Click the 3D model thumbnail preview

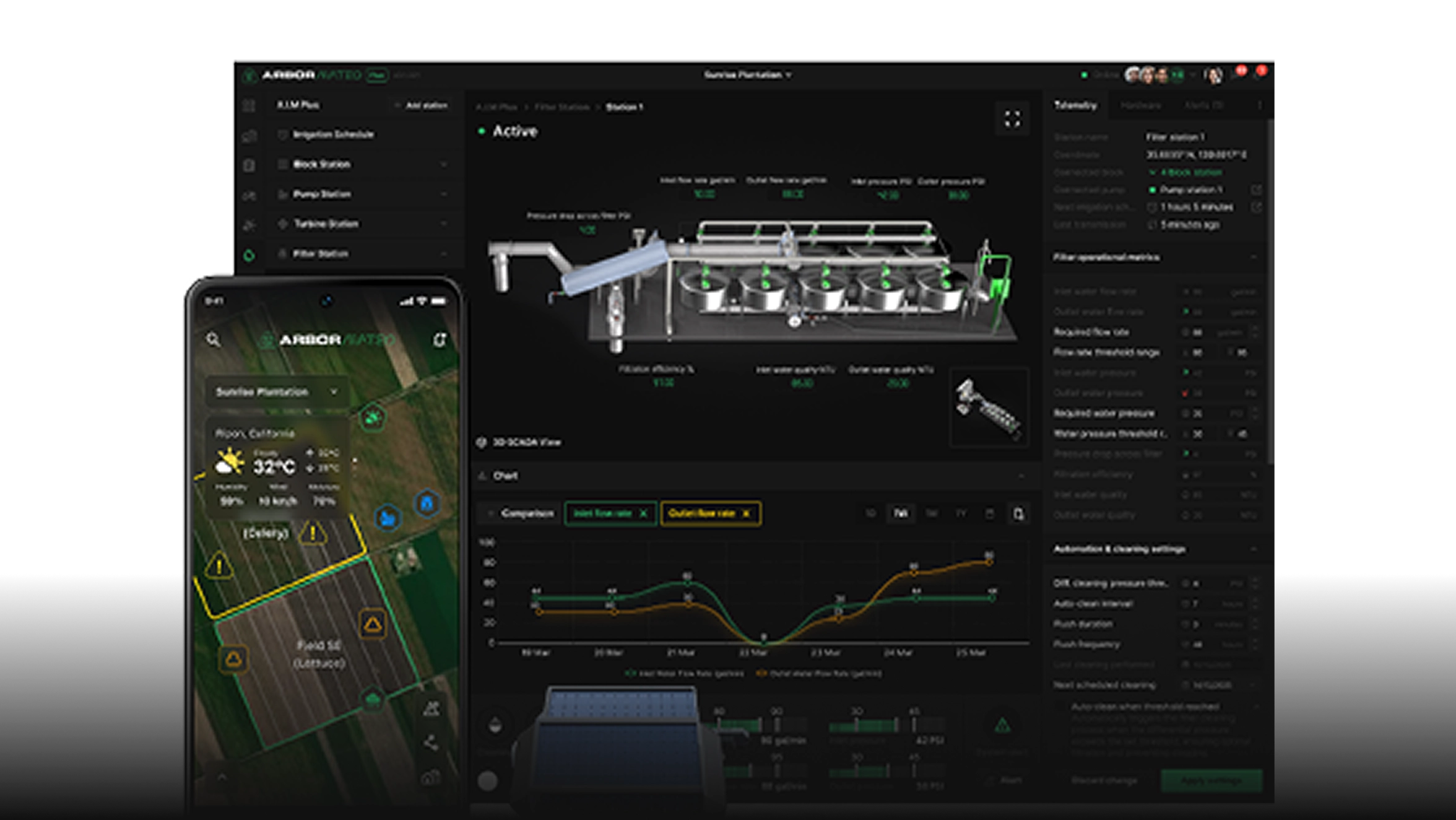[x=989, y=407]
